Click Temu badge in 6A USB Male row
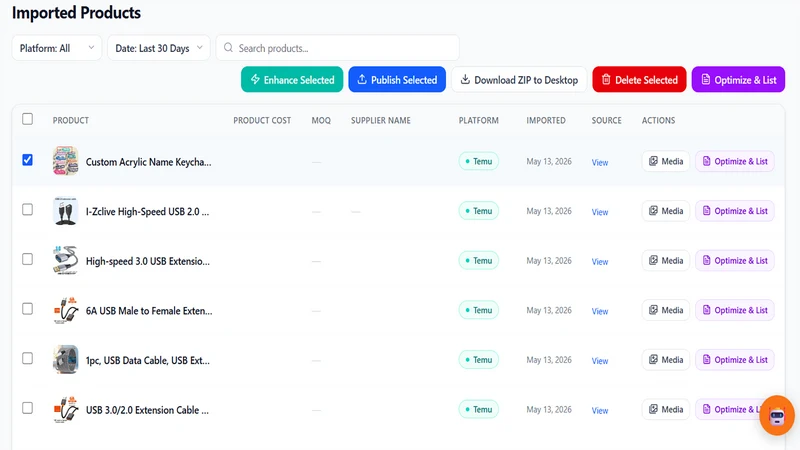 (x=479, y=310)
